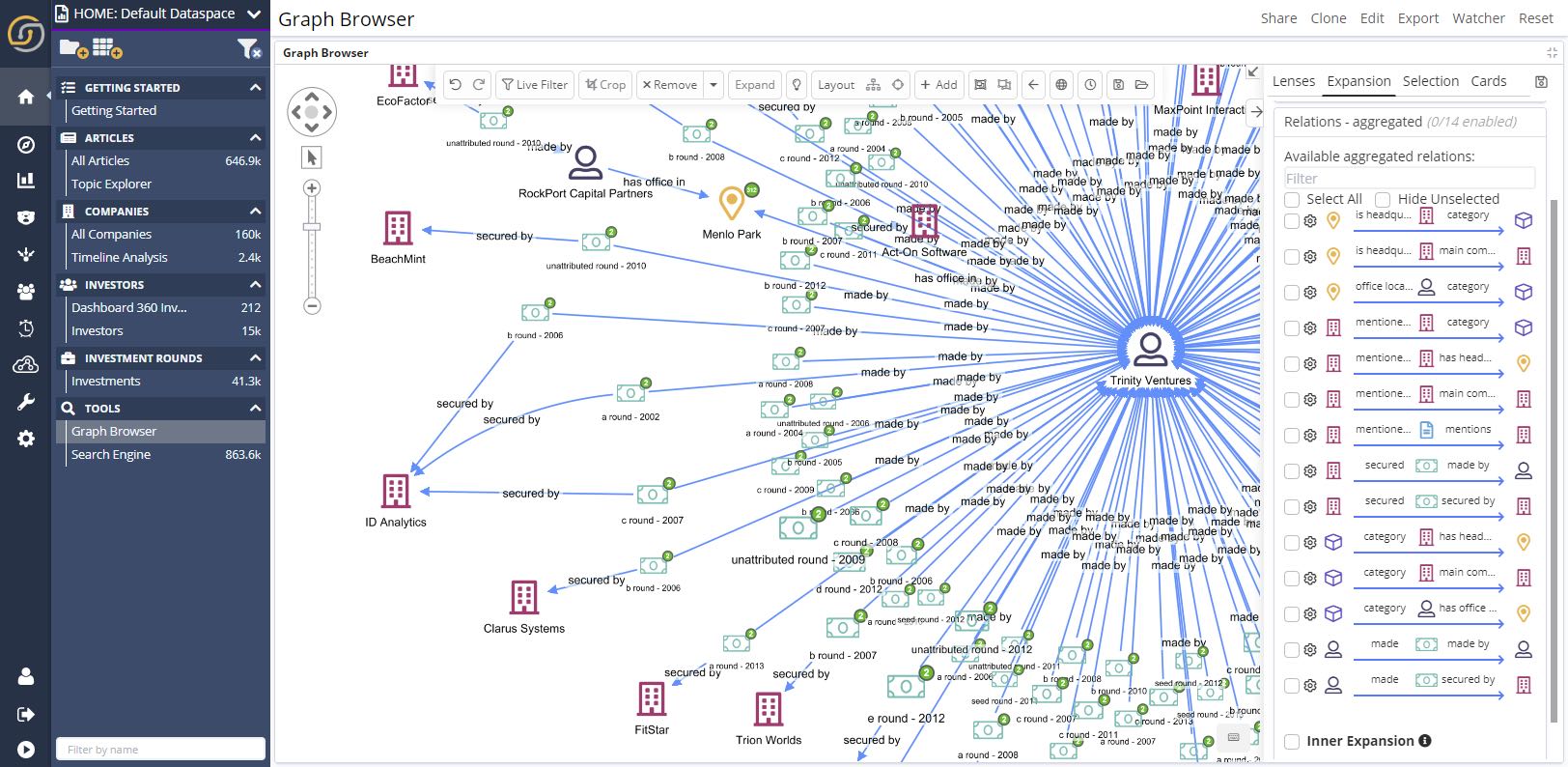The width and height of the screenshot is (1568, 767).
Task: Click the add dashboard grid icon
Action: coord(107,47)
